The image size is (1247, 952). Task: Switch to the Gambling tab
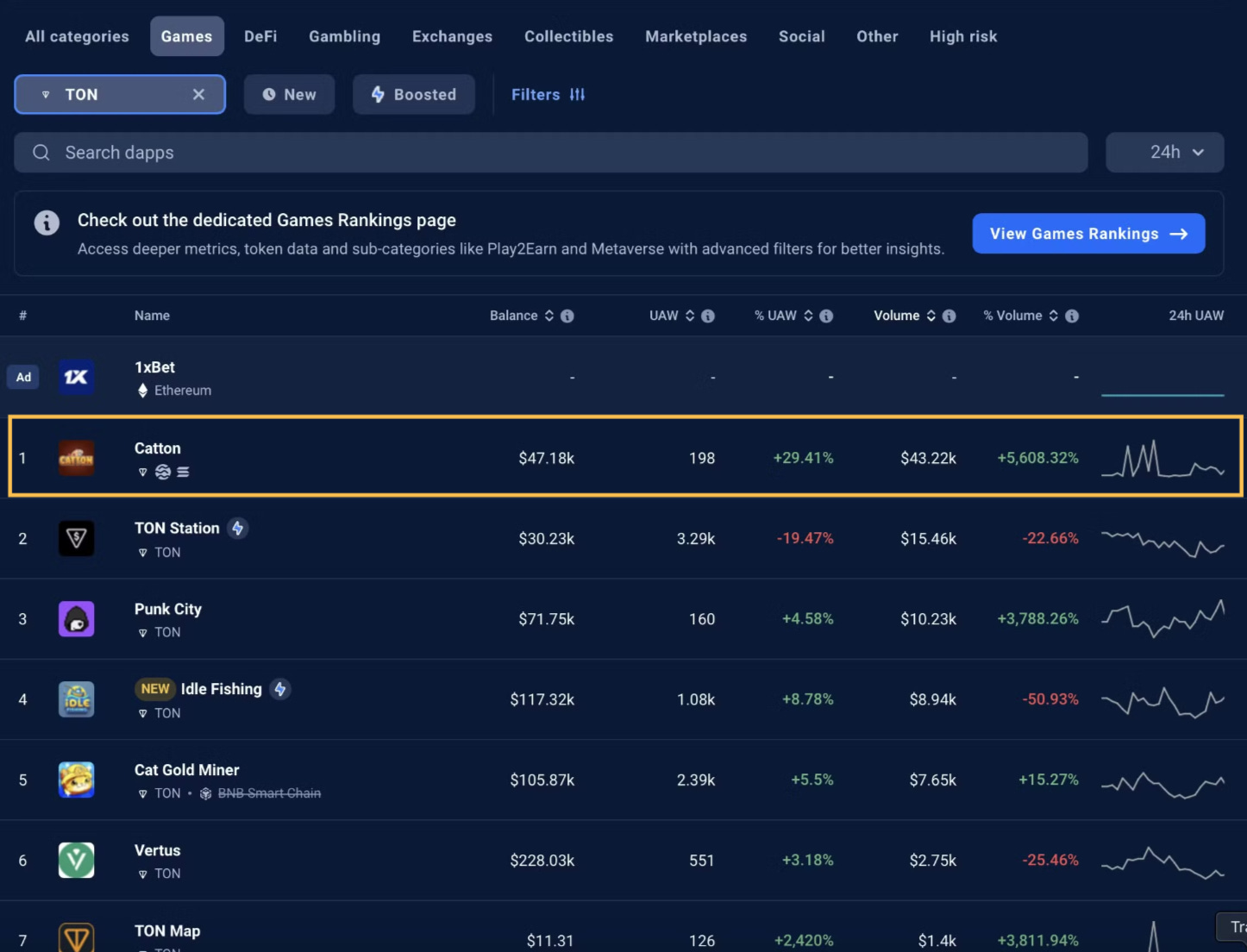tap(344, 36)
